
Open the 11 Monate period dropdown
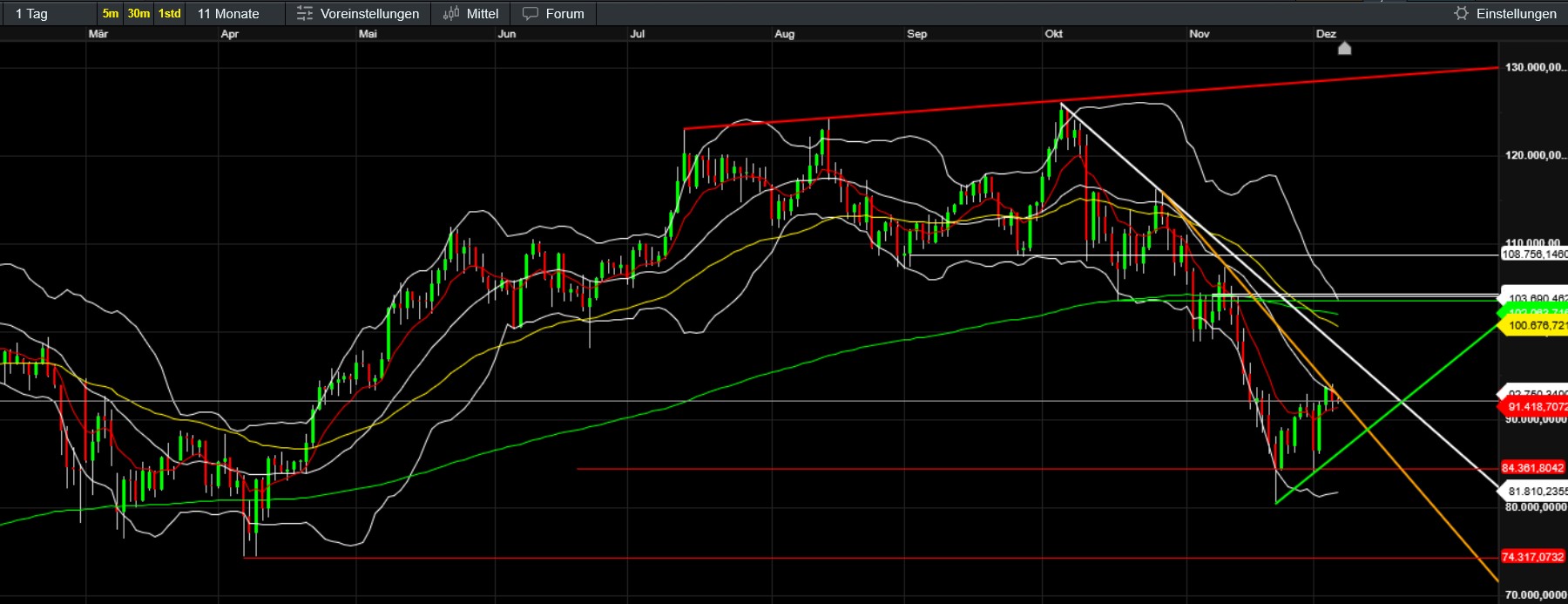point(228,13)
